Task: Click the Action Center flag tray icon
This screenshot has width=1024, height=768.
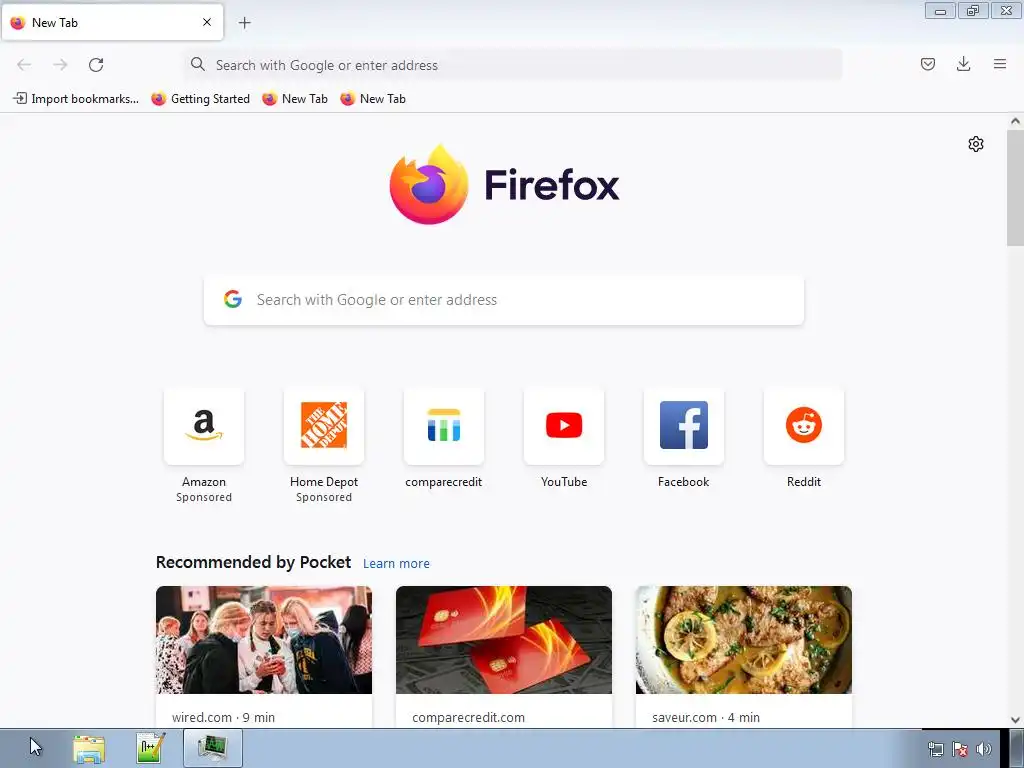Action: click(960, 749)
